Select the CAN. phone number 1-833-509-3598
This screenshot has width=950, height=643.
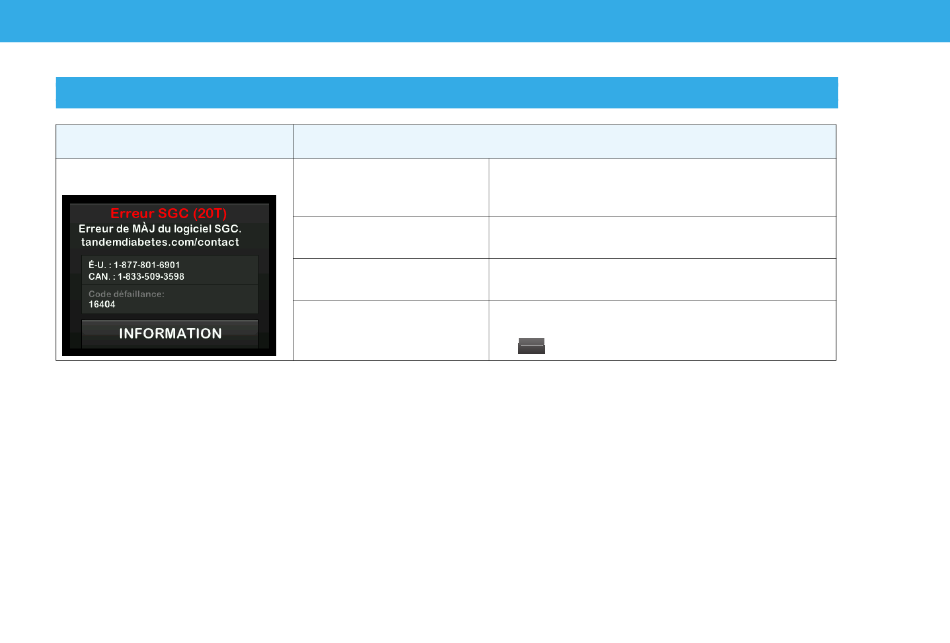click(151, 276)
